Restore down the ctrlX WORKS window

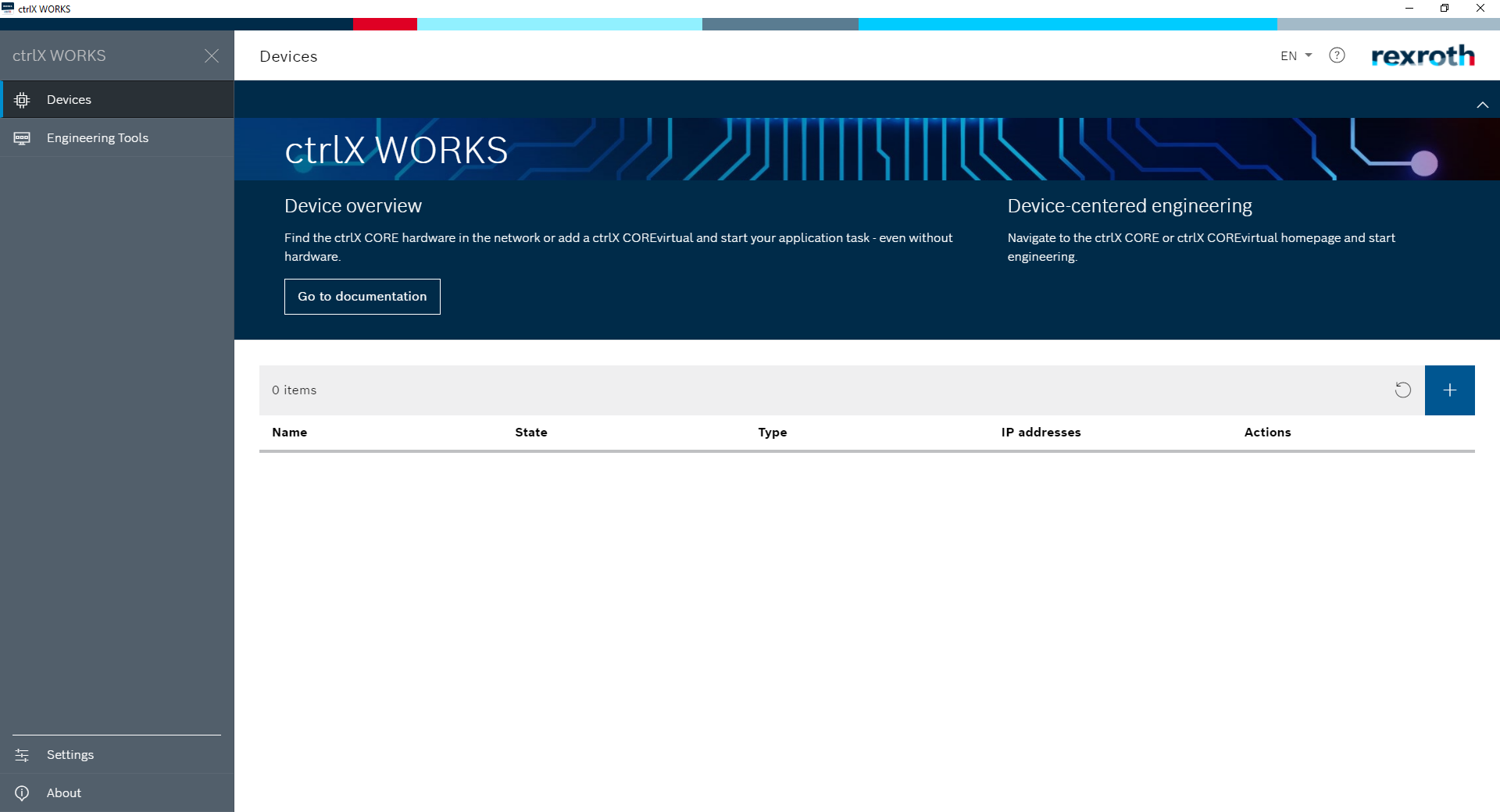pyautogui.click(x=1445, y=9)
